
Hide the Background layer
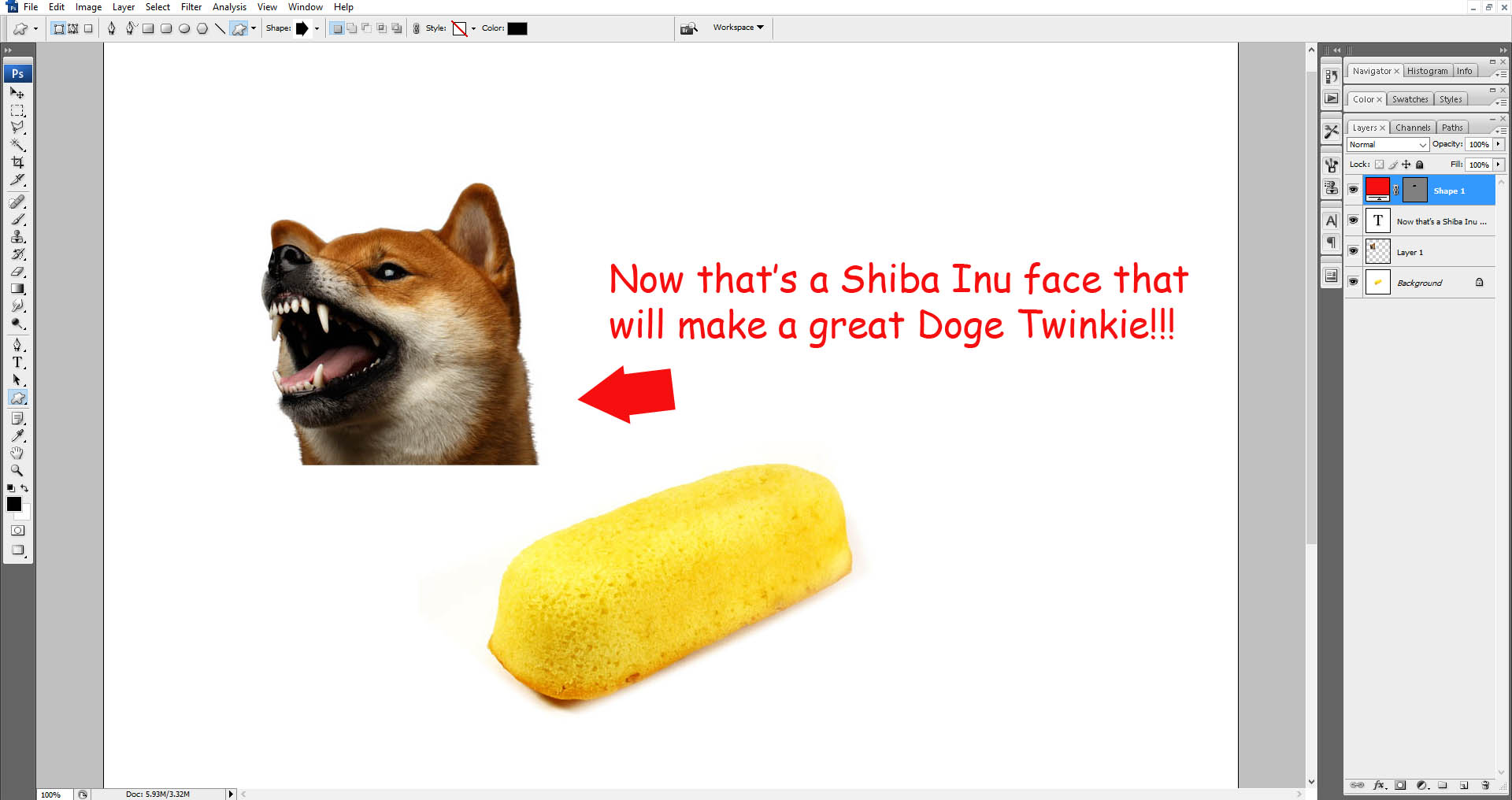pos(1353,282)
